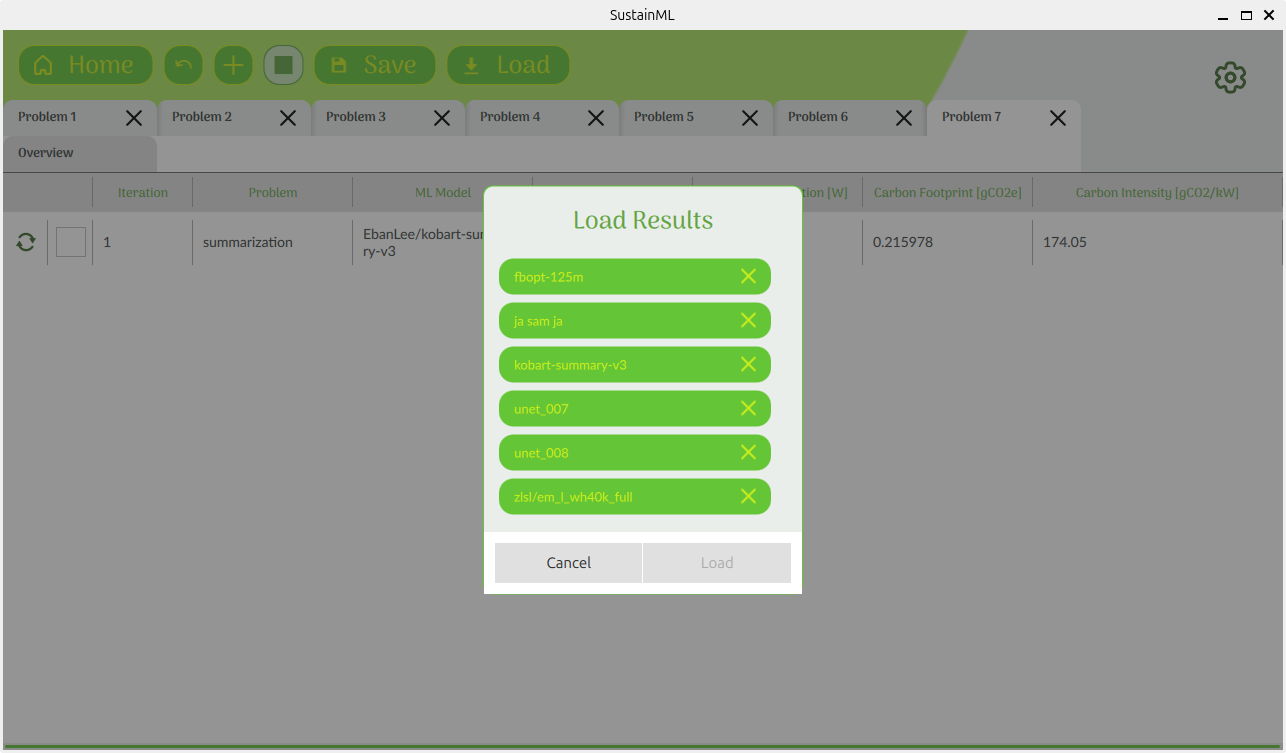Delete the fbopt-125m saved result
Image resolution: width=1286 pixels, height=753 pixels.
[748, 277]
